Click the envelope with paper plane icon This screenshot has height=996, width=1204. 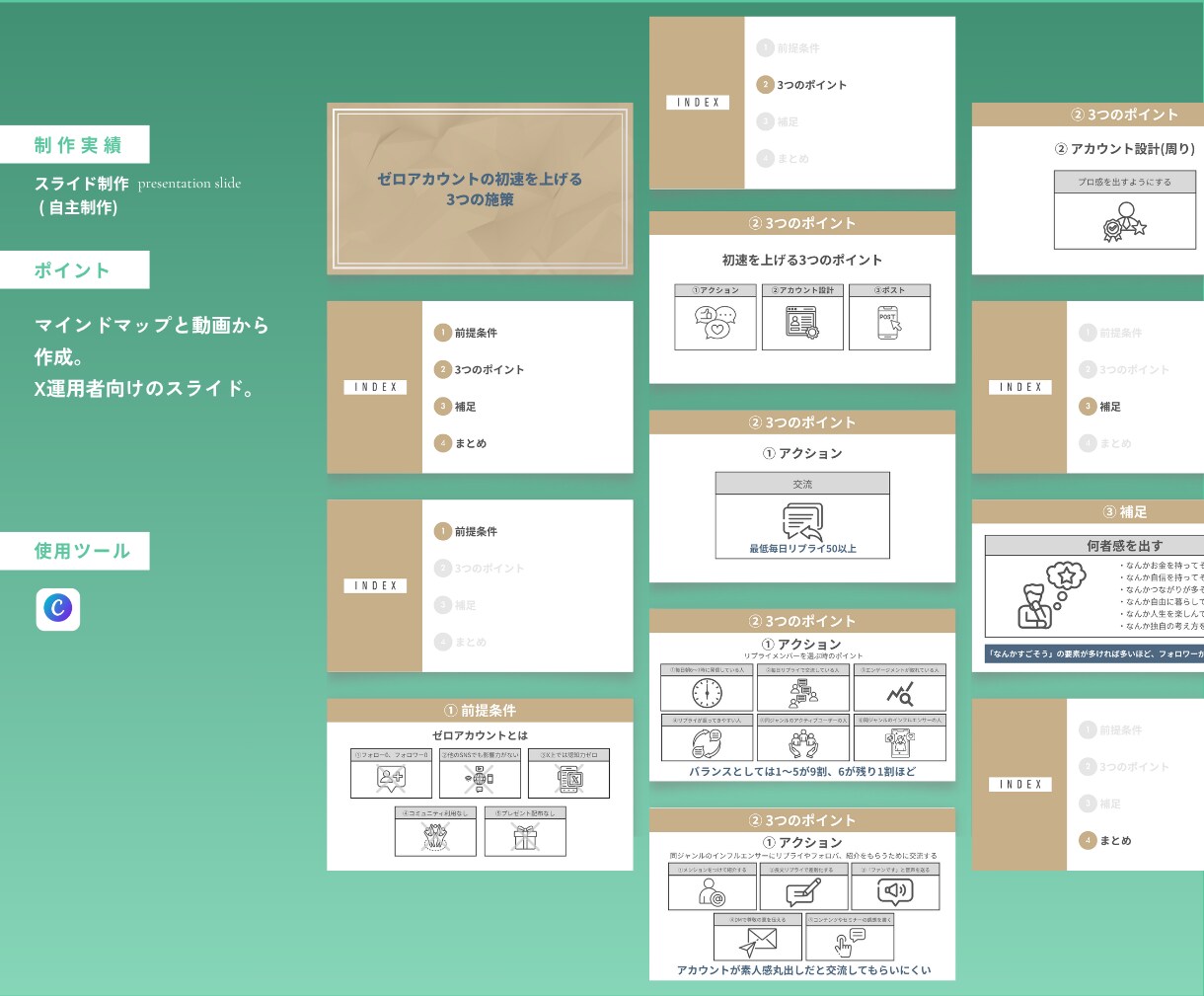[758, 943]
